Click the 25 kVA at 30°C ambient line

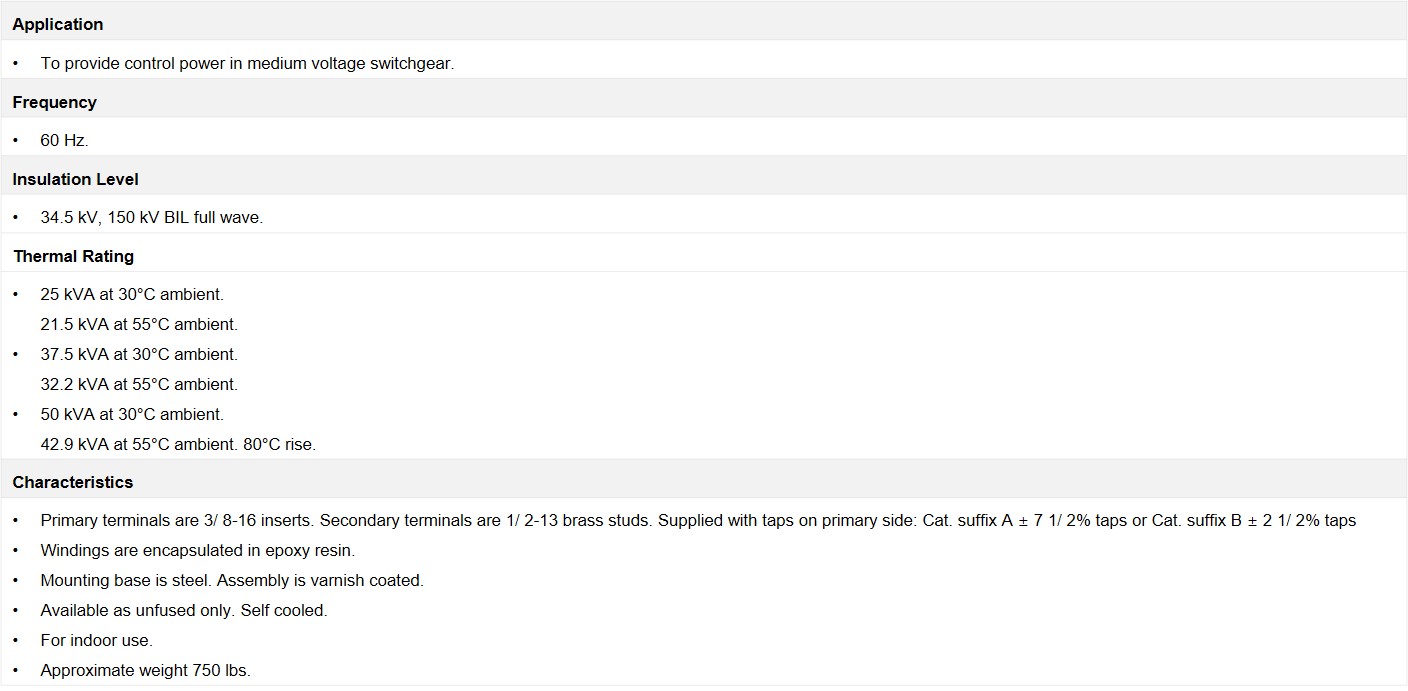[x=132, y=294]
